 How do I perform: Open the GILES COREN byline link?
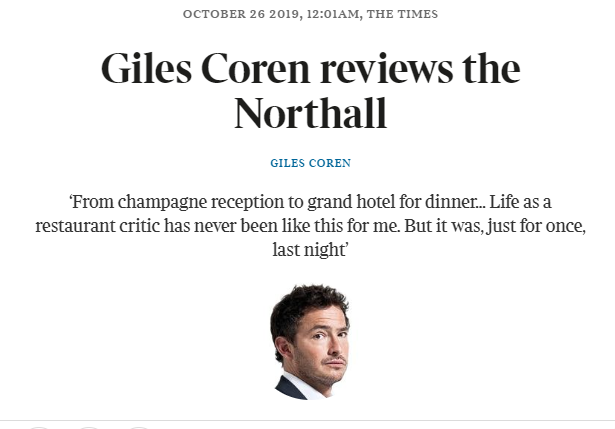310,163
